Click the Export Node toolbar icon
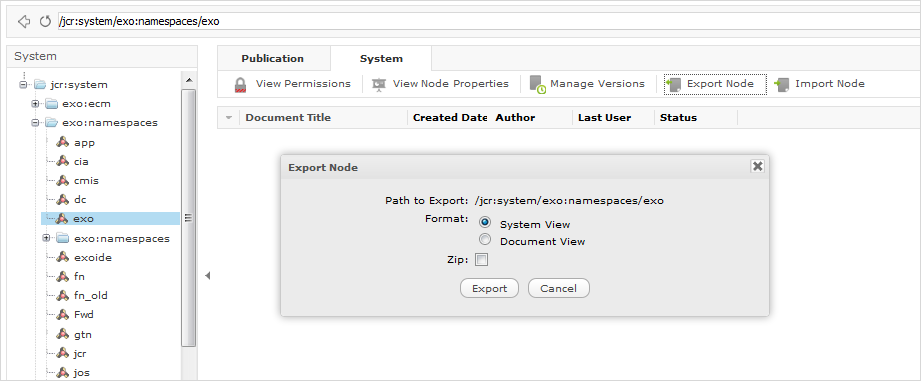This screenshot has height=381, width=921. tap(673, 85)
